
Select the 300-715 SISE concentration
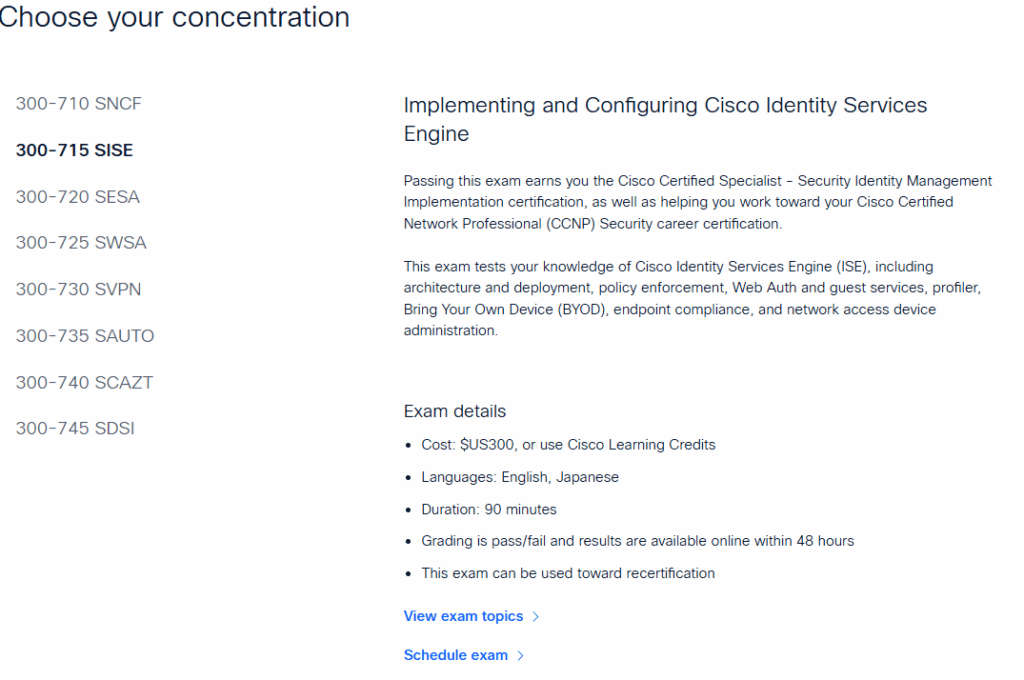click(x=74, y=151)
